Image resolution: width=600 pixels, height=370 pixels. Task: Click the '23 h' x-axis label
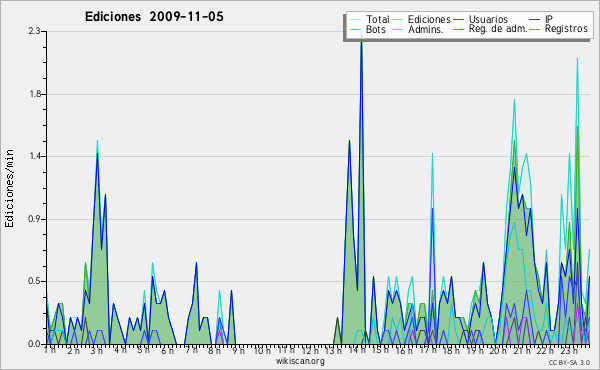point(569,350)
